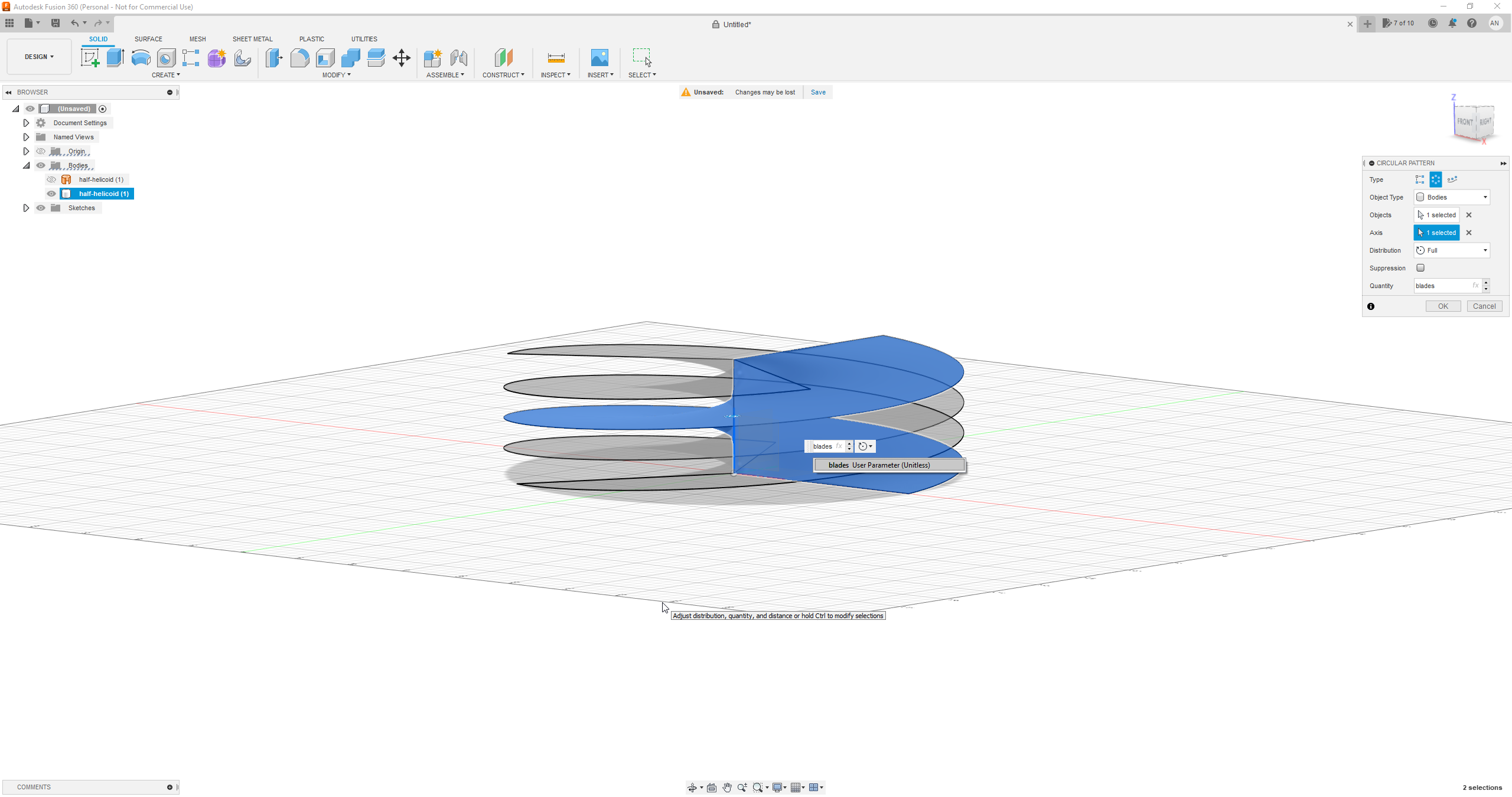Open the SHEET METAL tab
This screenshot has height=797, width=1512.
tap(252, 39)
